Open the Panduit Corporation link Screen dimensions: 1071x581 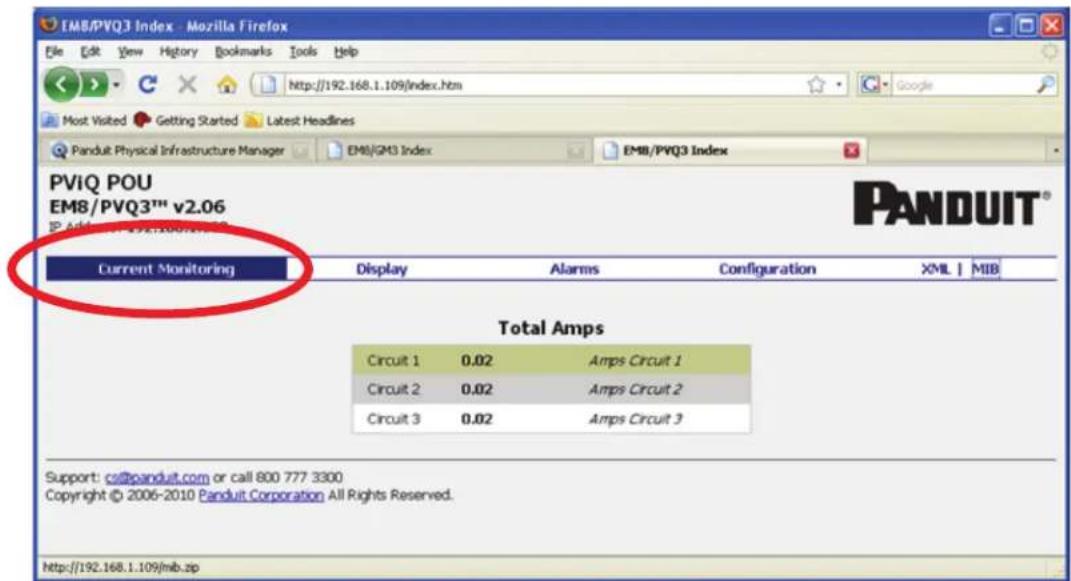coord(261,495)
